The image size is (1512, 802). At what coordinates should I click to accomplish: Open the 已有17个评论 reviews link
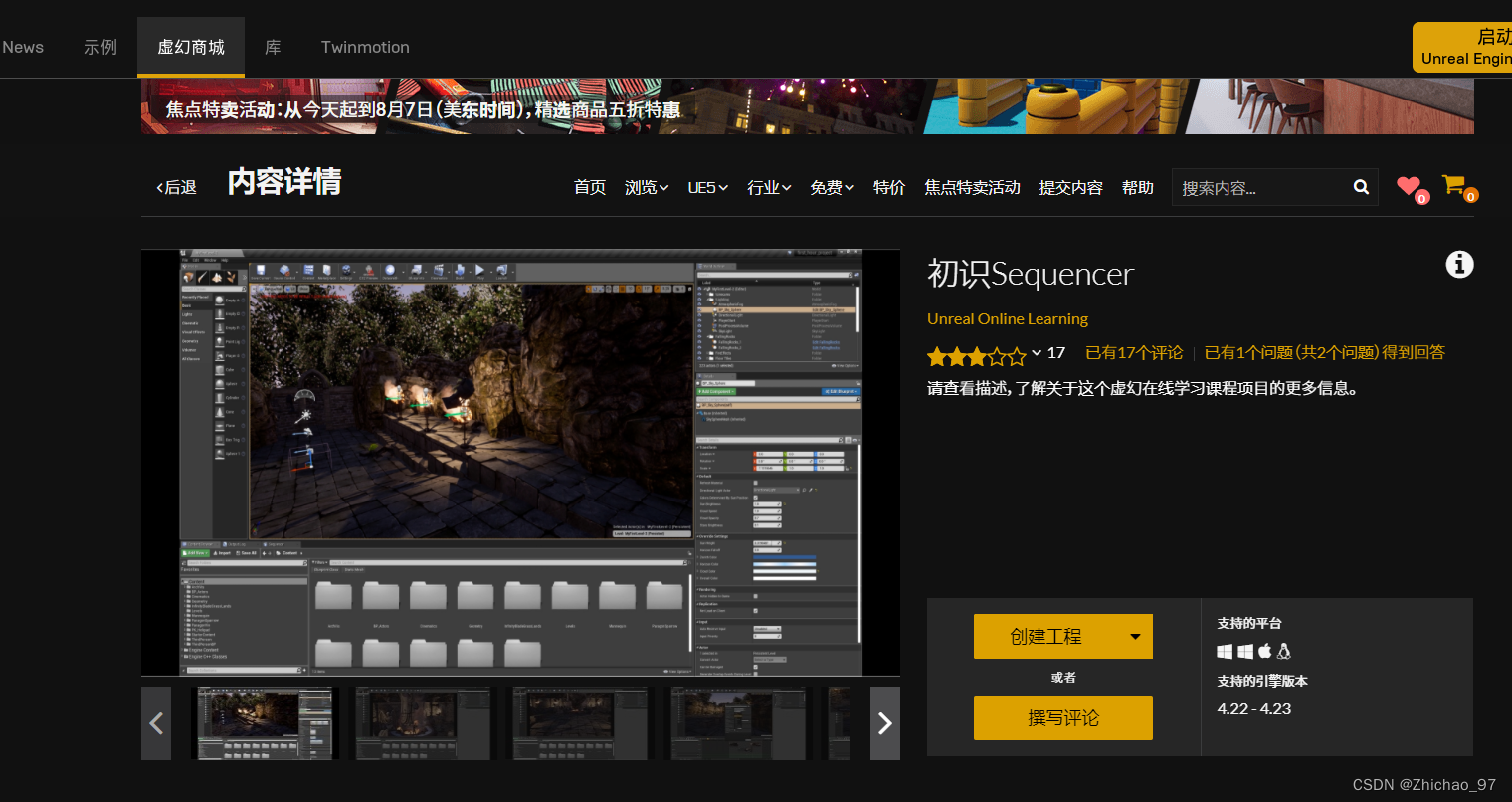tap(1133, 352)
